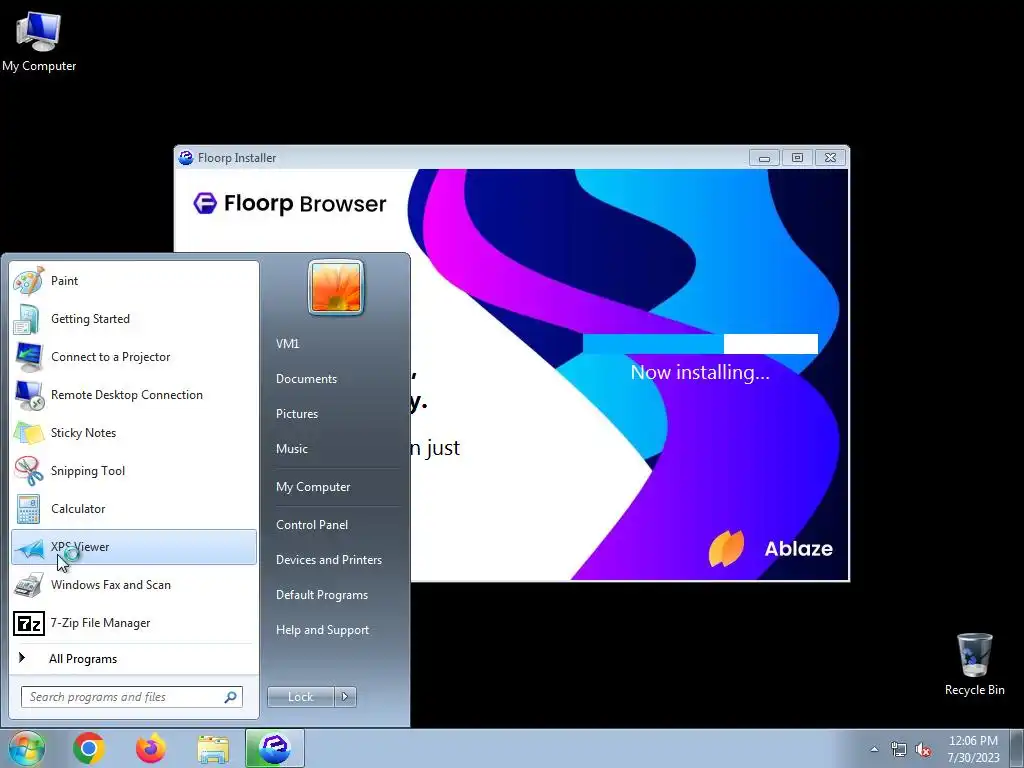The image size is (1024, 768).
Task: Click the Sticky Notes icon
Action: click(29, 432)
